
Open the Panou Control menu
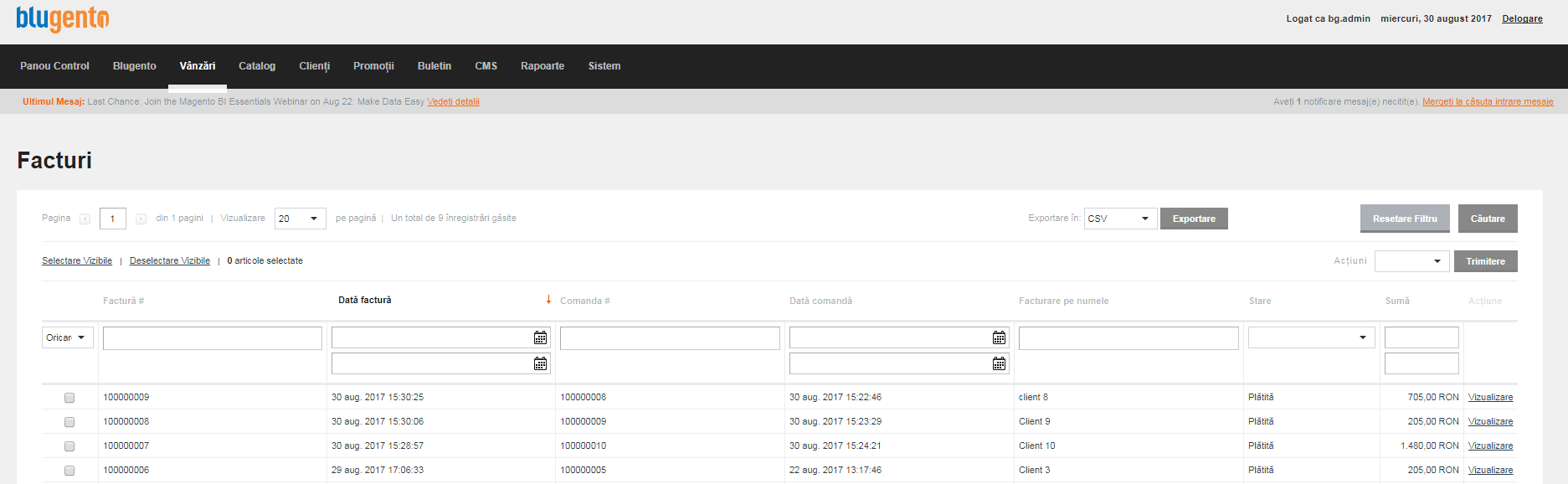pos(54,66)
